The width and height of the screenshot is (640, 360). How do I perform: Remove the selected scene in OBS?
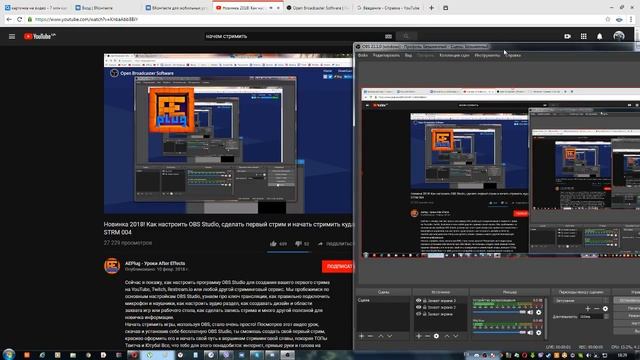coord(370,336)
